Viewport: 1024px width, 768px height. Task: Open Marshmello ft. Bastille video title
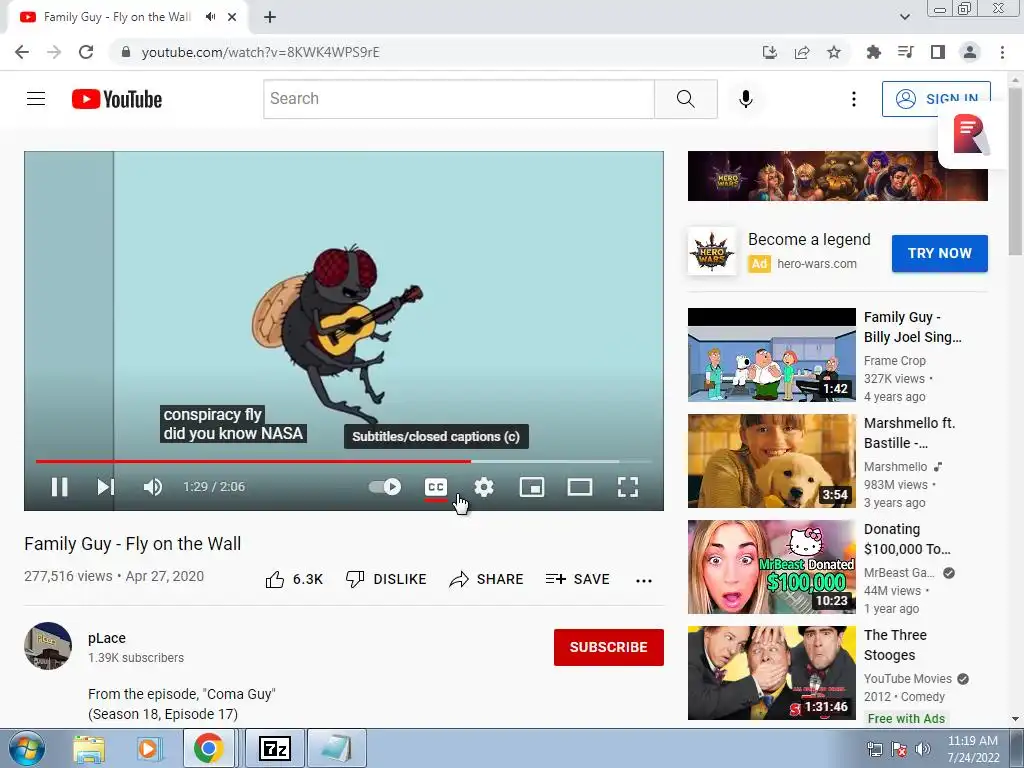tap(909, 433)
